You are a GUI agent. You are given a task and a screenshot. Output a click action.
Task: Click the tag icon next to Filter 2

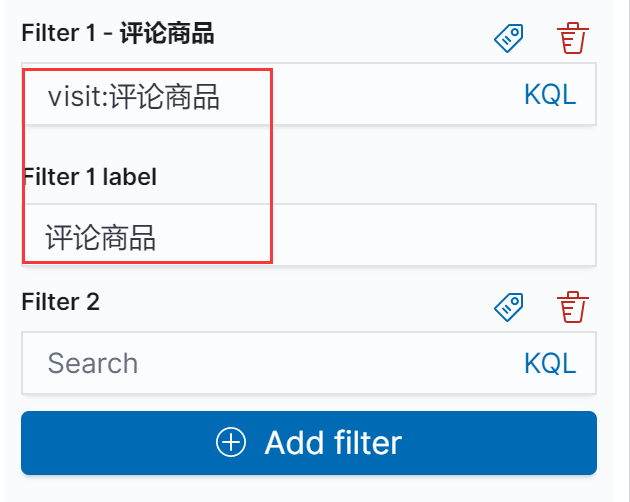click(x=509, y=307)
